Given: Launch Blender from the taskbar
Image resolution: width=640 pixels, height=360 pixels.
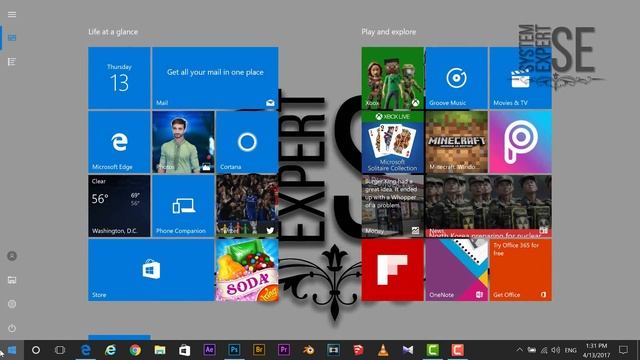Looking at the screenshot, I should pos(309,350).
